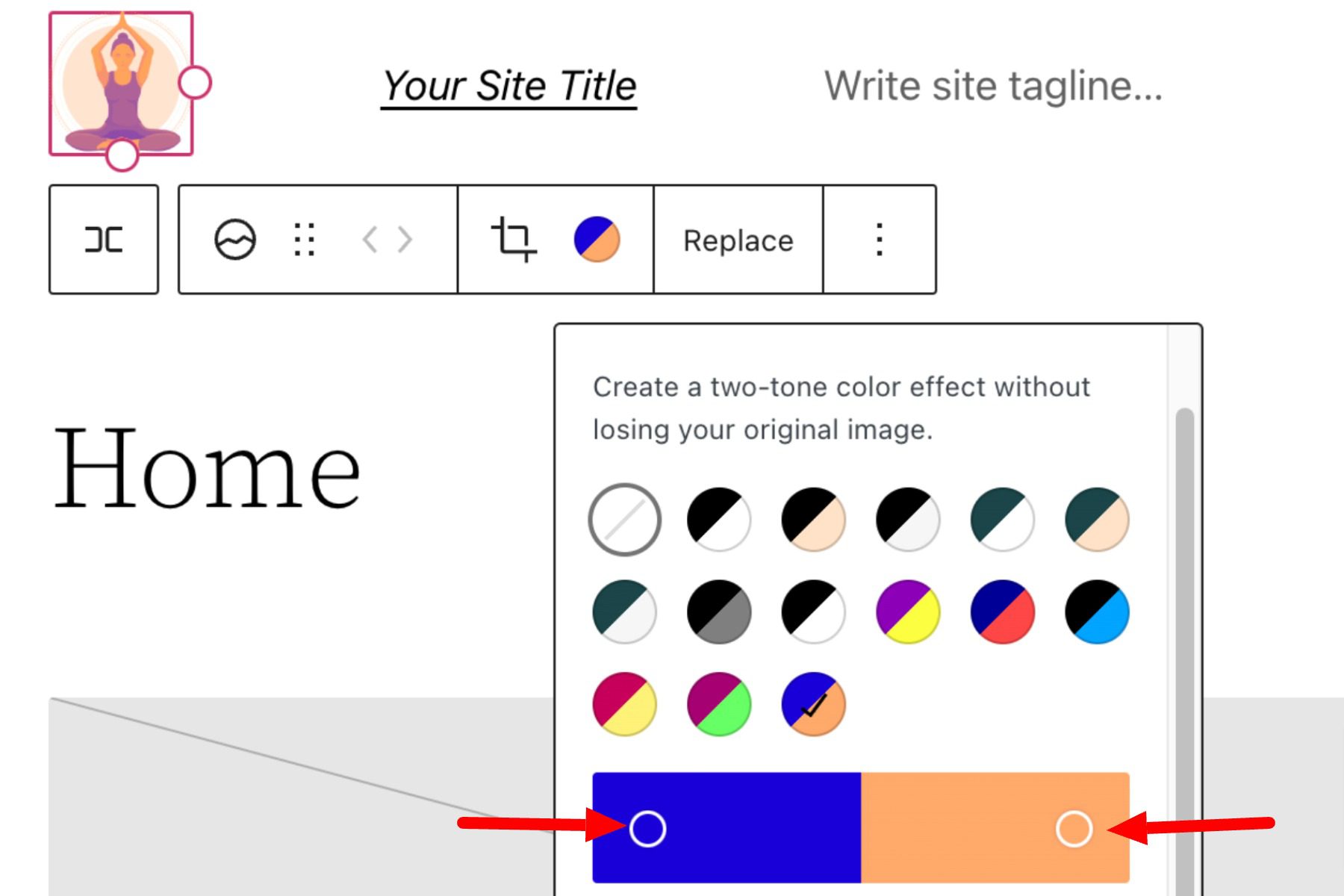Click the Home page title heading
Screen dimensions: 1344x896
205,467
